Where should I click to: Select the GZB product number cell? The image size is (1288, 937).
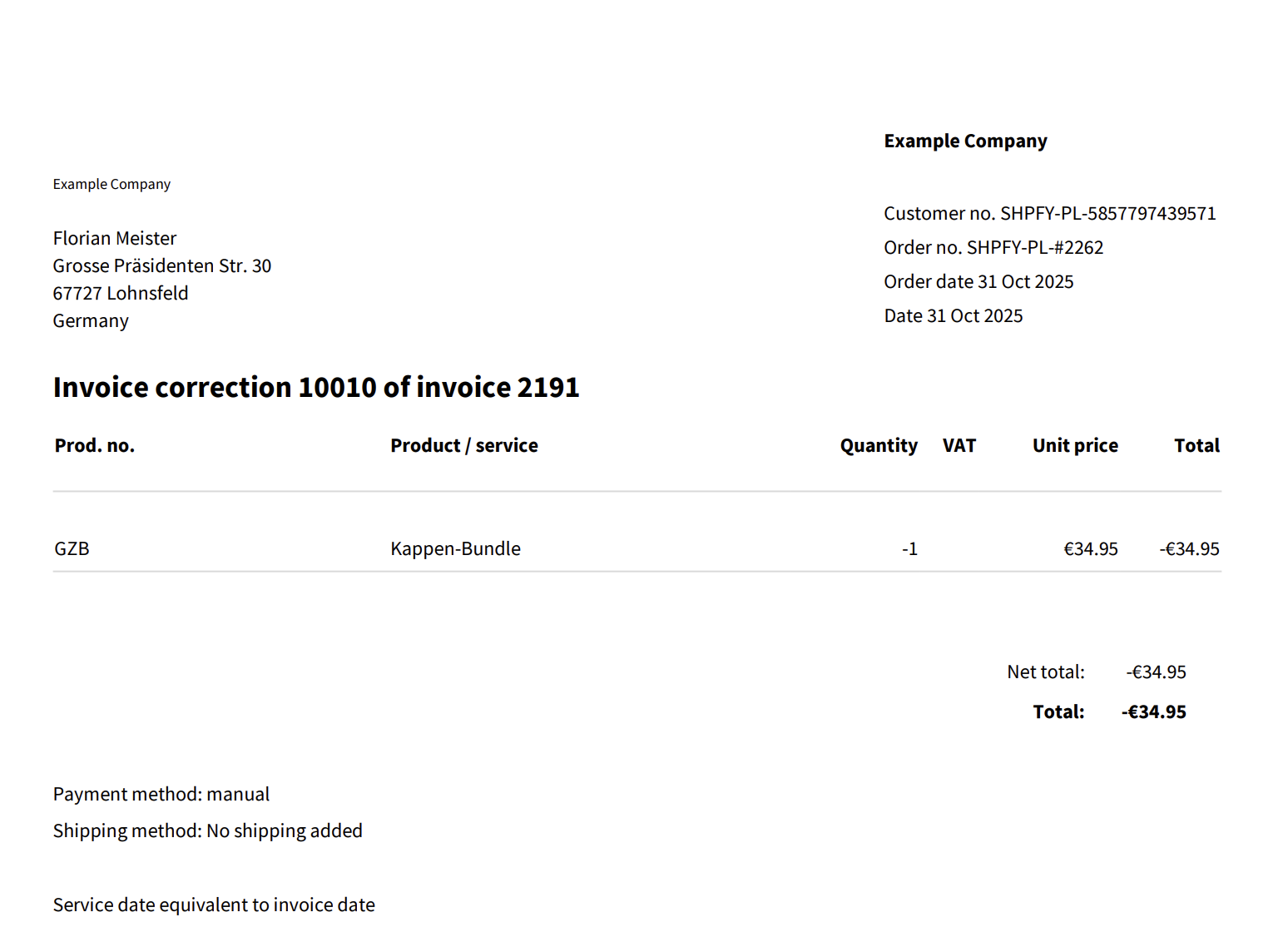72,549
